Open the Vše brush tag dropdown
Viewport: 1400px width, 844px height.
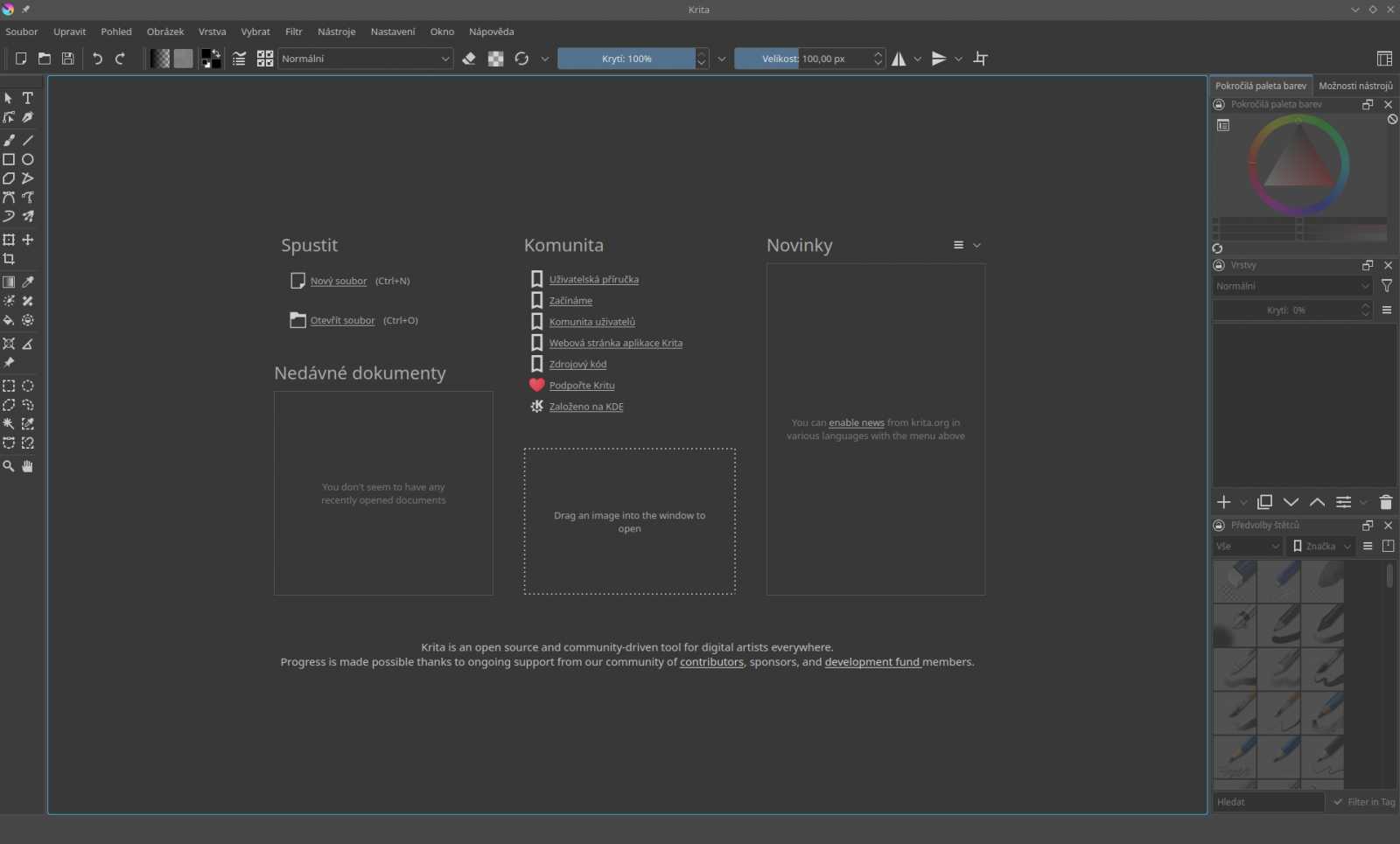(1248, 546)
